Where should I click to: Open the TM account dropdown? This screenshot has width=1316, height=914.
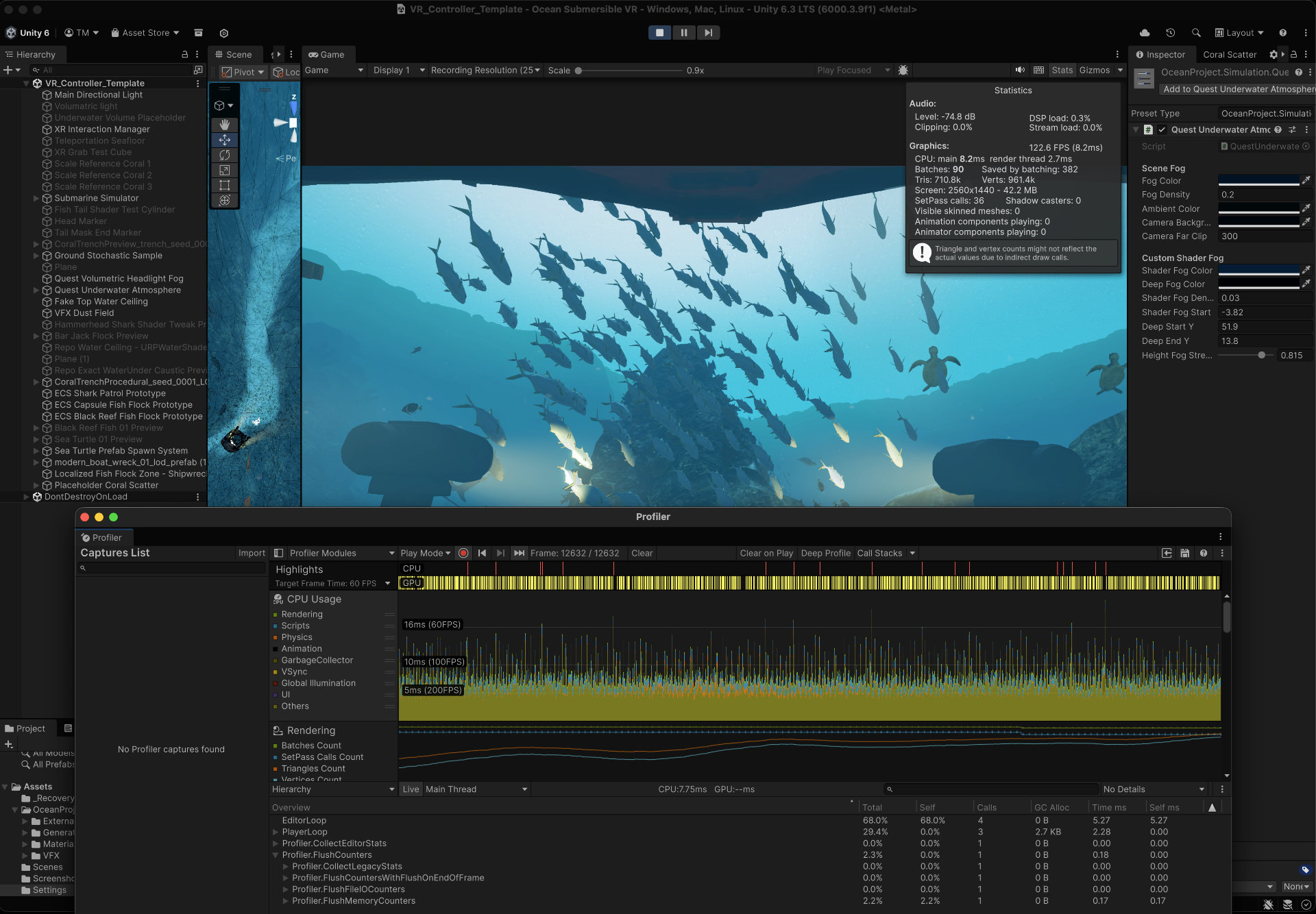[82, 32]
